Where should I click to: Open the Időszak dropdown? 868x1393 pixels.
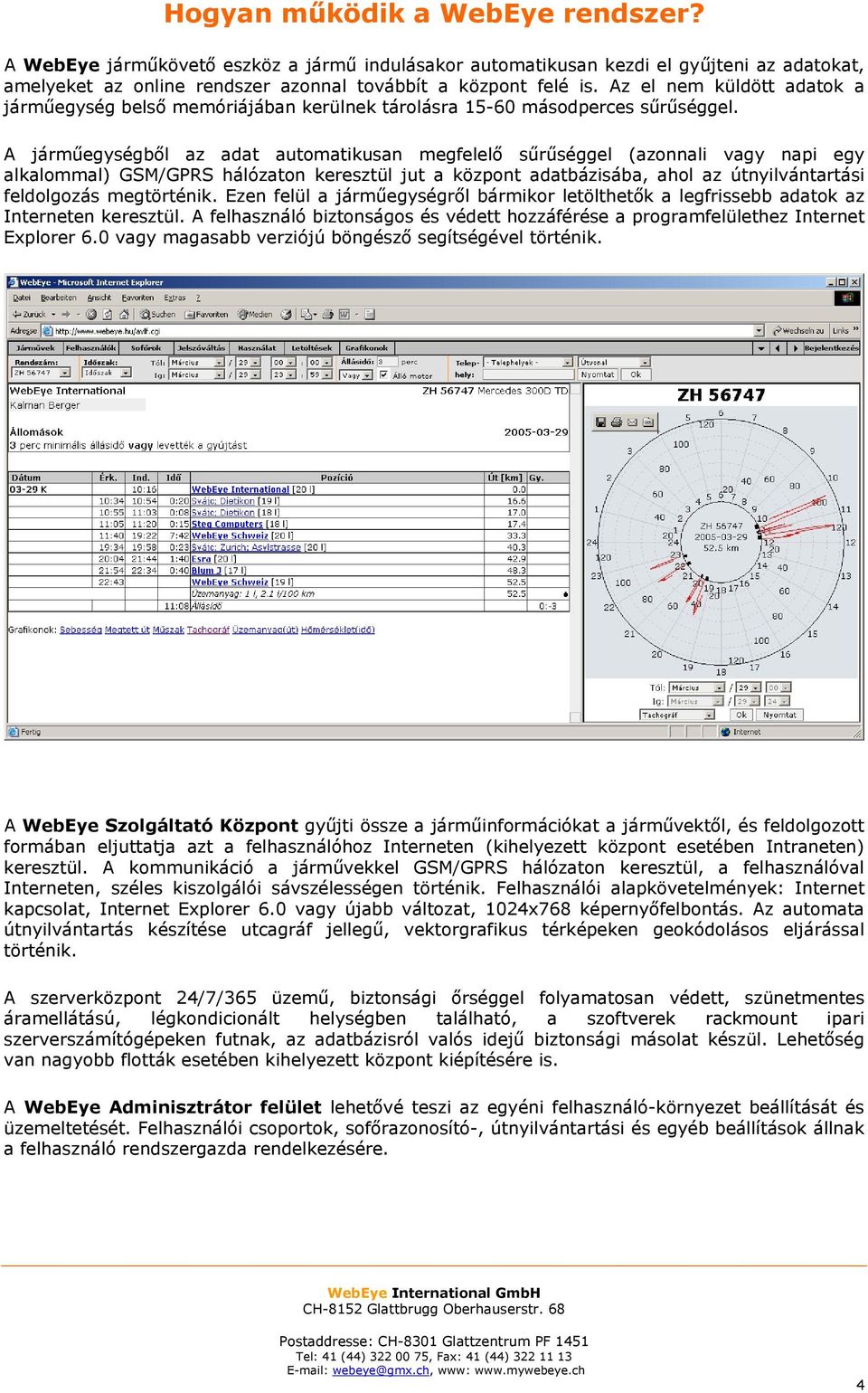coord(107,373)
